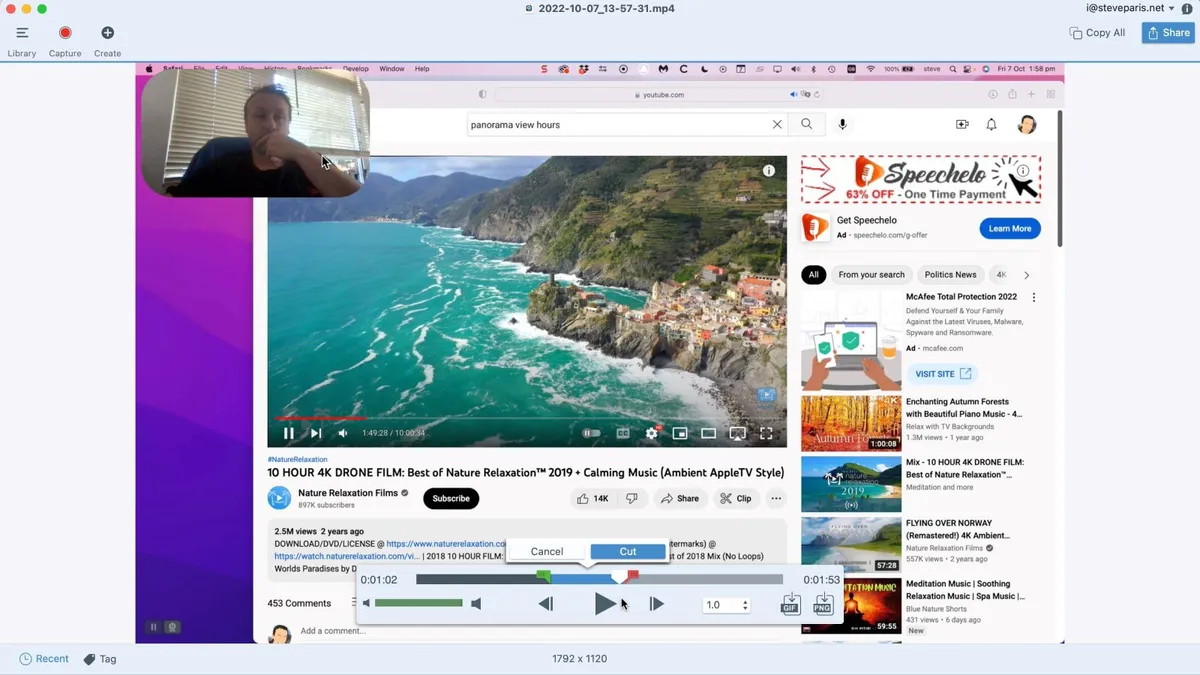Like the video with 14K likes

pos(592,498)
